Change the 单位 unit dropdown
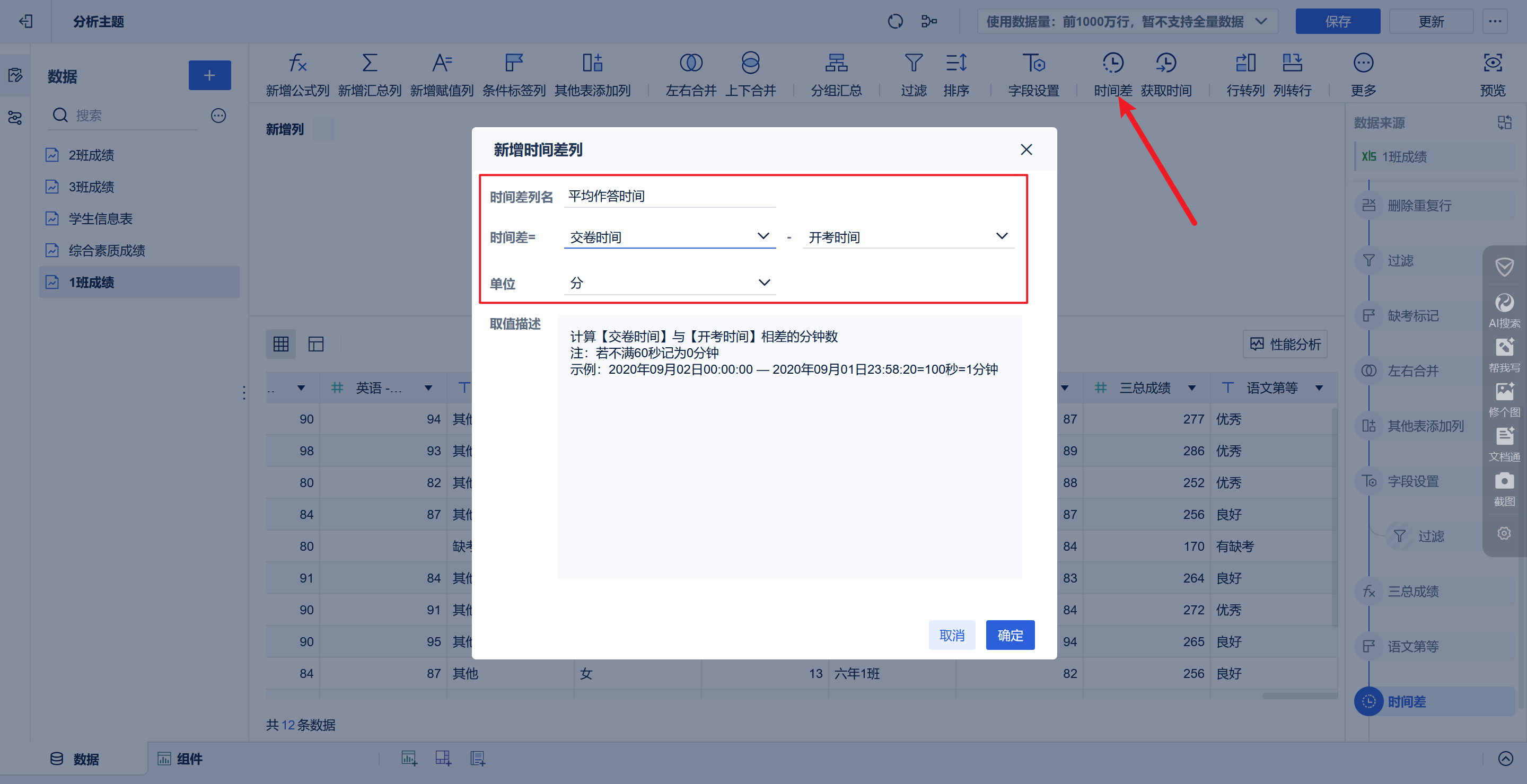Viewport: 1527px width, 784px height. 669,283
